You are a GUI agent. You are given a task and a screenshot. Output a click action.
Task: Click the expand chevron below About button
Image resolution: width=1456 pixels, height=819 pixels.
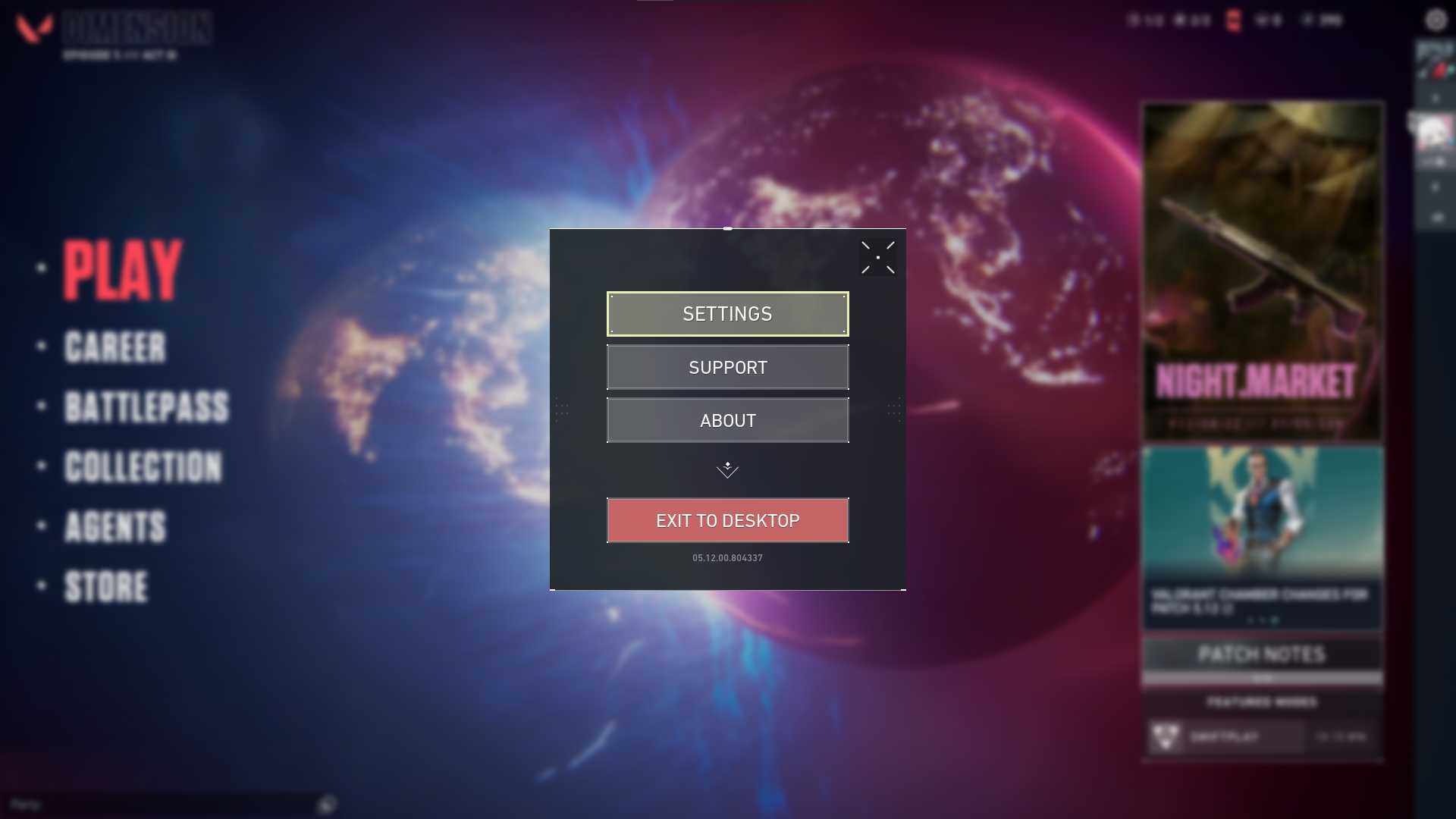coord(728,468)
